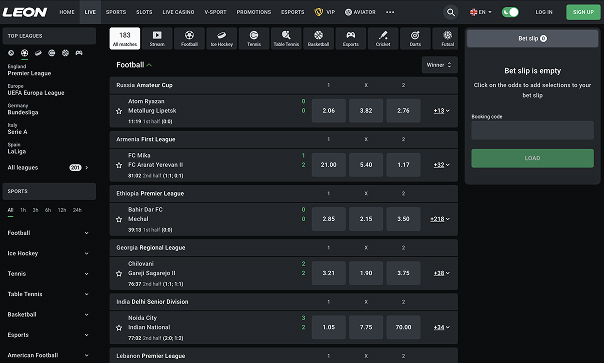Screen dimensions: 604x363
Task: Favorite the Chikhvani match star
Action: (x=119, y=273)
